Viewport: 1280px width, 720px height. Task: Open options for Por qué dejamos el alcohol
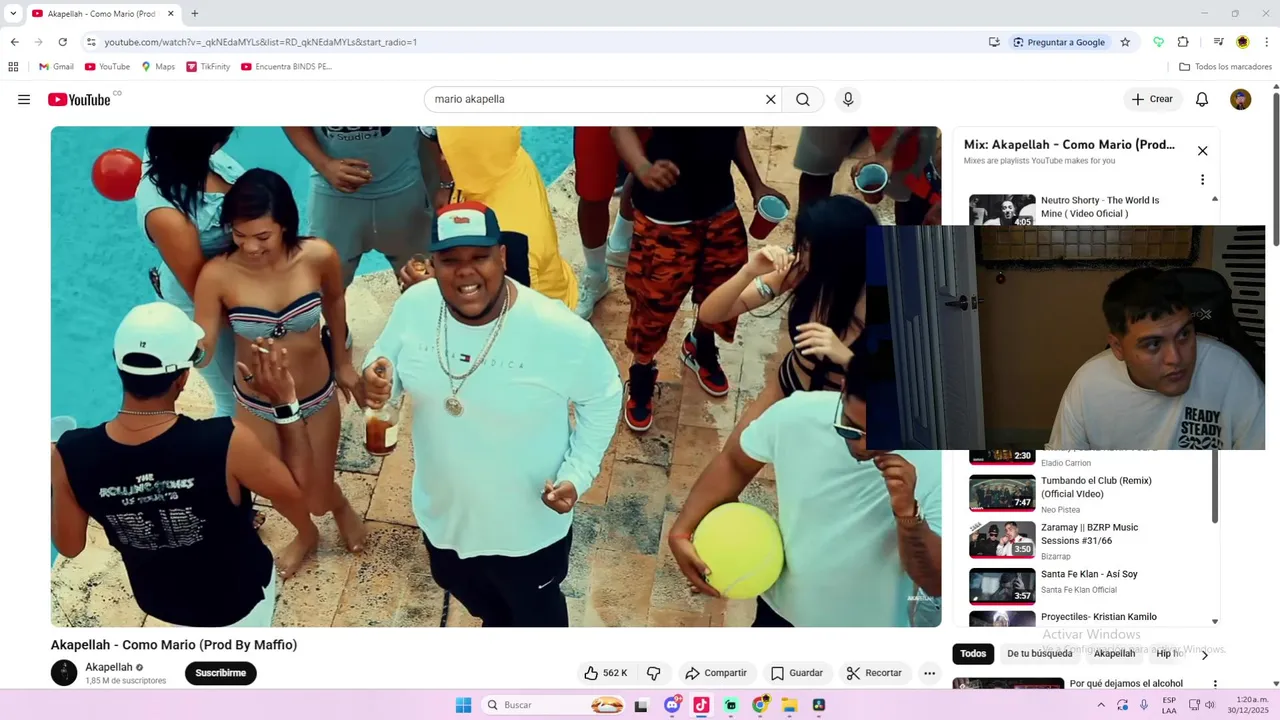tap(1215, 684)
